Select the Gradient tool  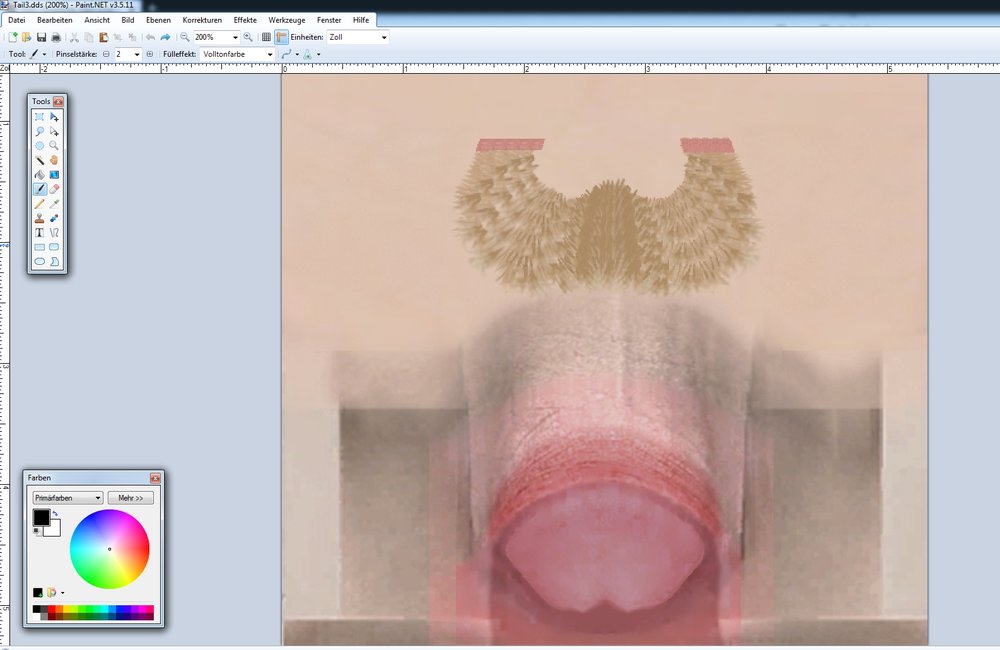tap(54, 175)
